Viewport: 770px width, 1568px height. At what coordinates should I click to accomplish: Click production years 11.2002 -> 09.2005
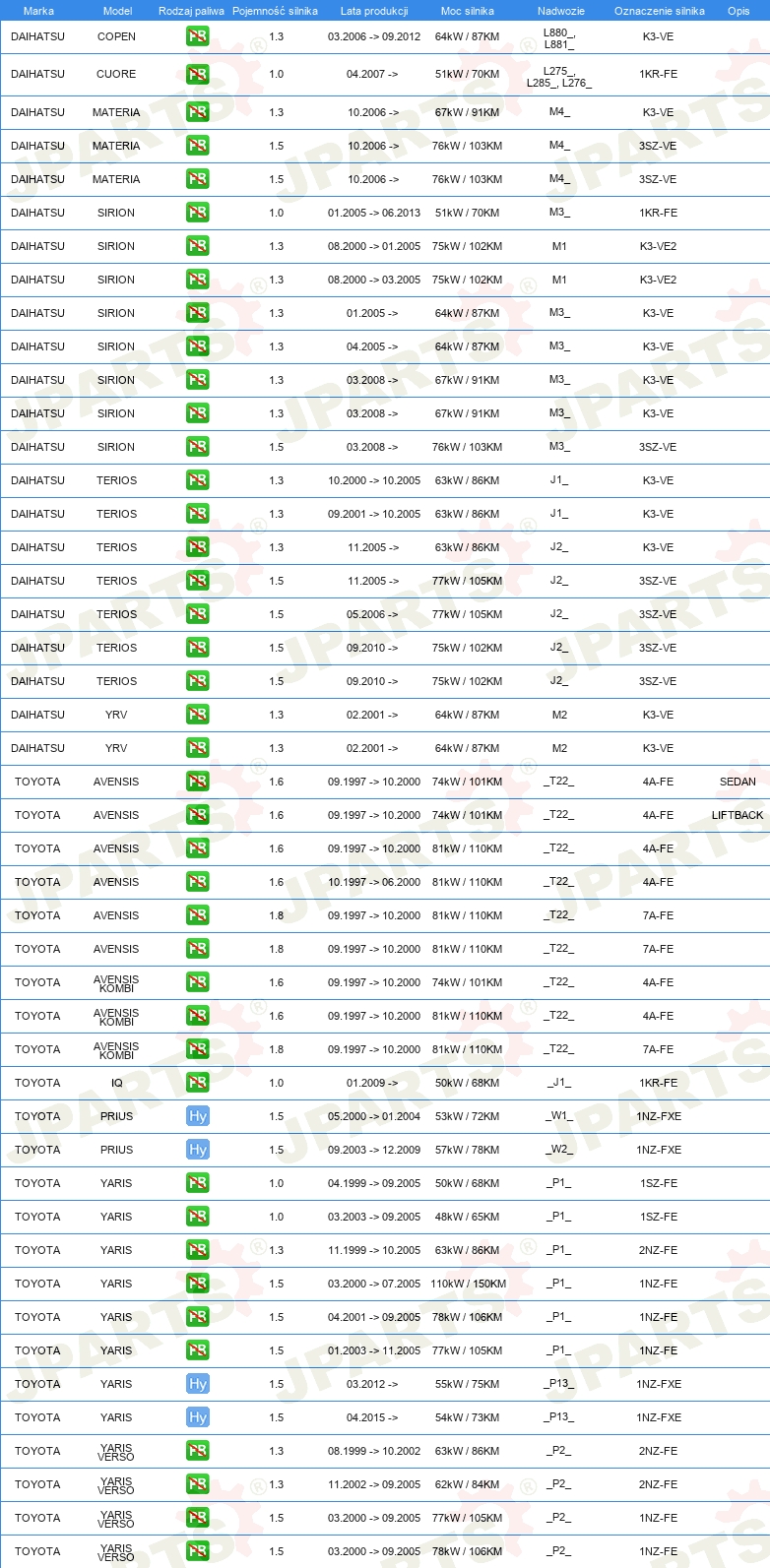click(374, 1484)
